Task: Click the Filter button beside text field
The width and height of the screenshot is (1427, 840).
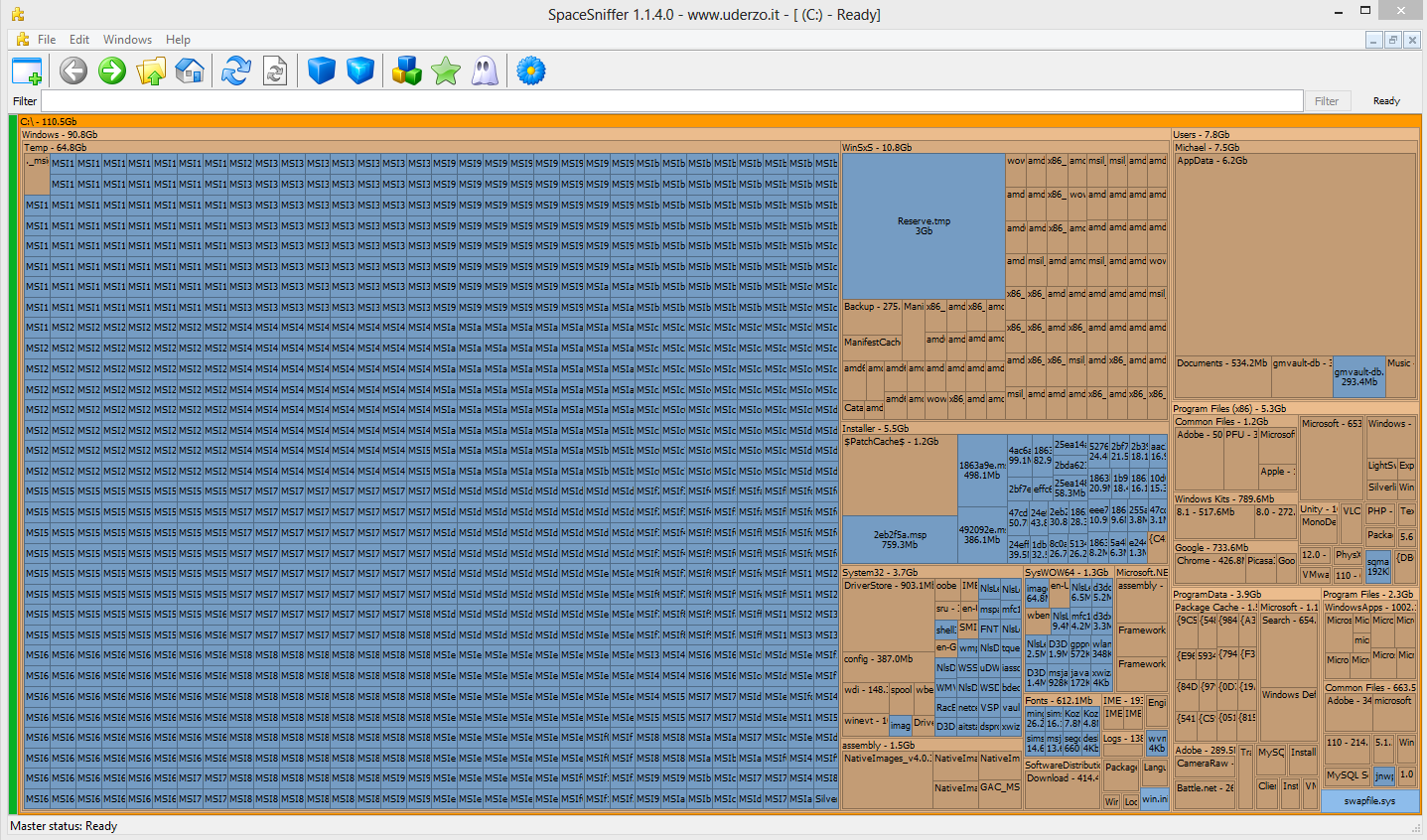Action: tap(1327, 101)
